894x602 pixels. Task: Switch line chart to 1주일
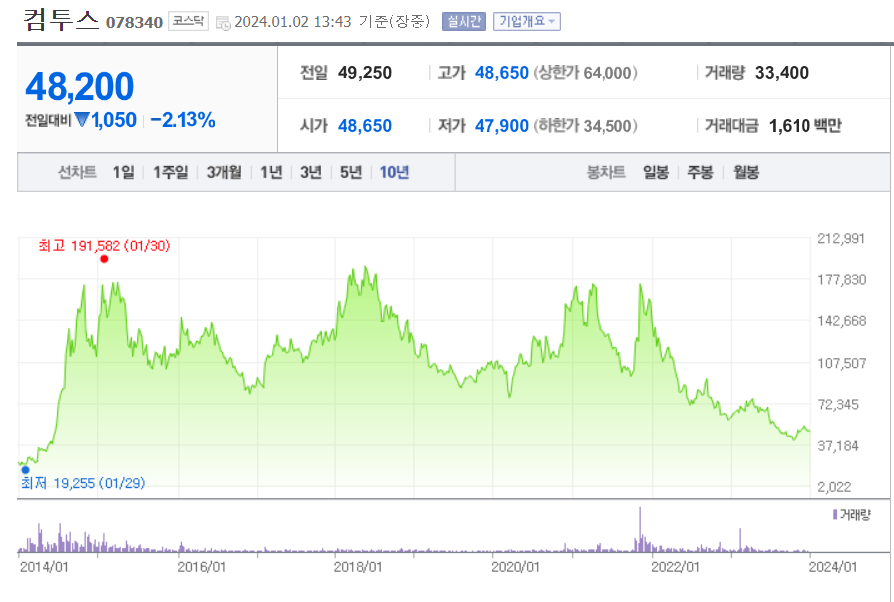point(170,172)
